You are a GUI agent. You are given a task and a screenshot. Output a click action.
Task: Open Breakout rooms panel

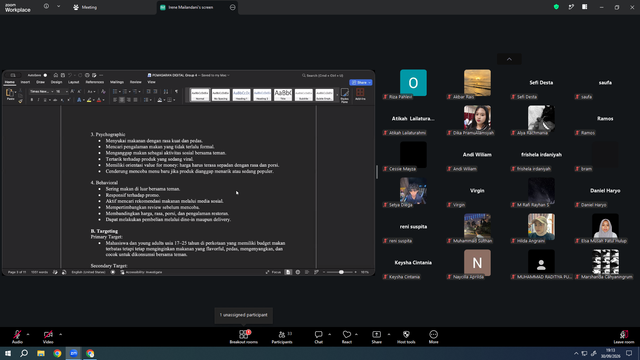click(244, 337)
